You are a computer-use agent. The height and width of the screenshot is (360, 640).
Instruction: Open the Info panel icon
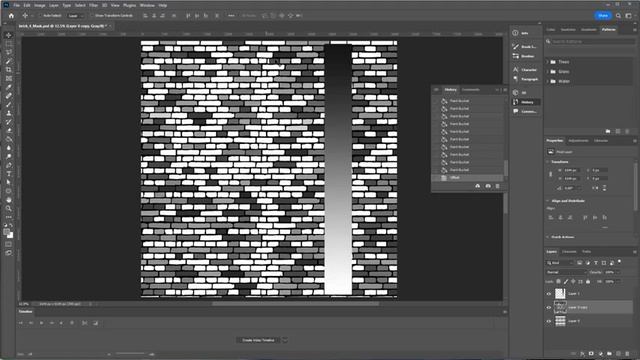pos(515,33)
